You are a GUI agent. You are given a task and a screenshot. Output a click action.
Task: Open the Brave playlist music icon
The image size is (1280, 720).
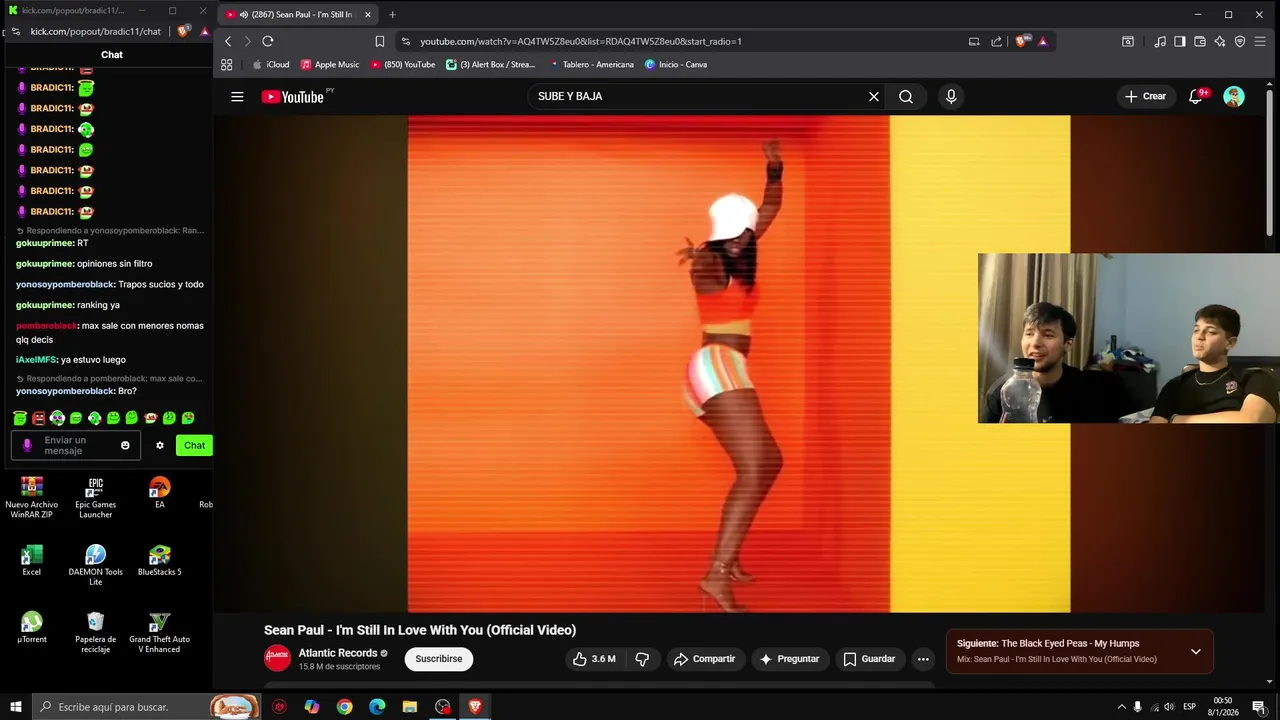[x=1160, y=41]
